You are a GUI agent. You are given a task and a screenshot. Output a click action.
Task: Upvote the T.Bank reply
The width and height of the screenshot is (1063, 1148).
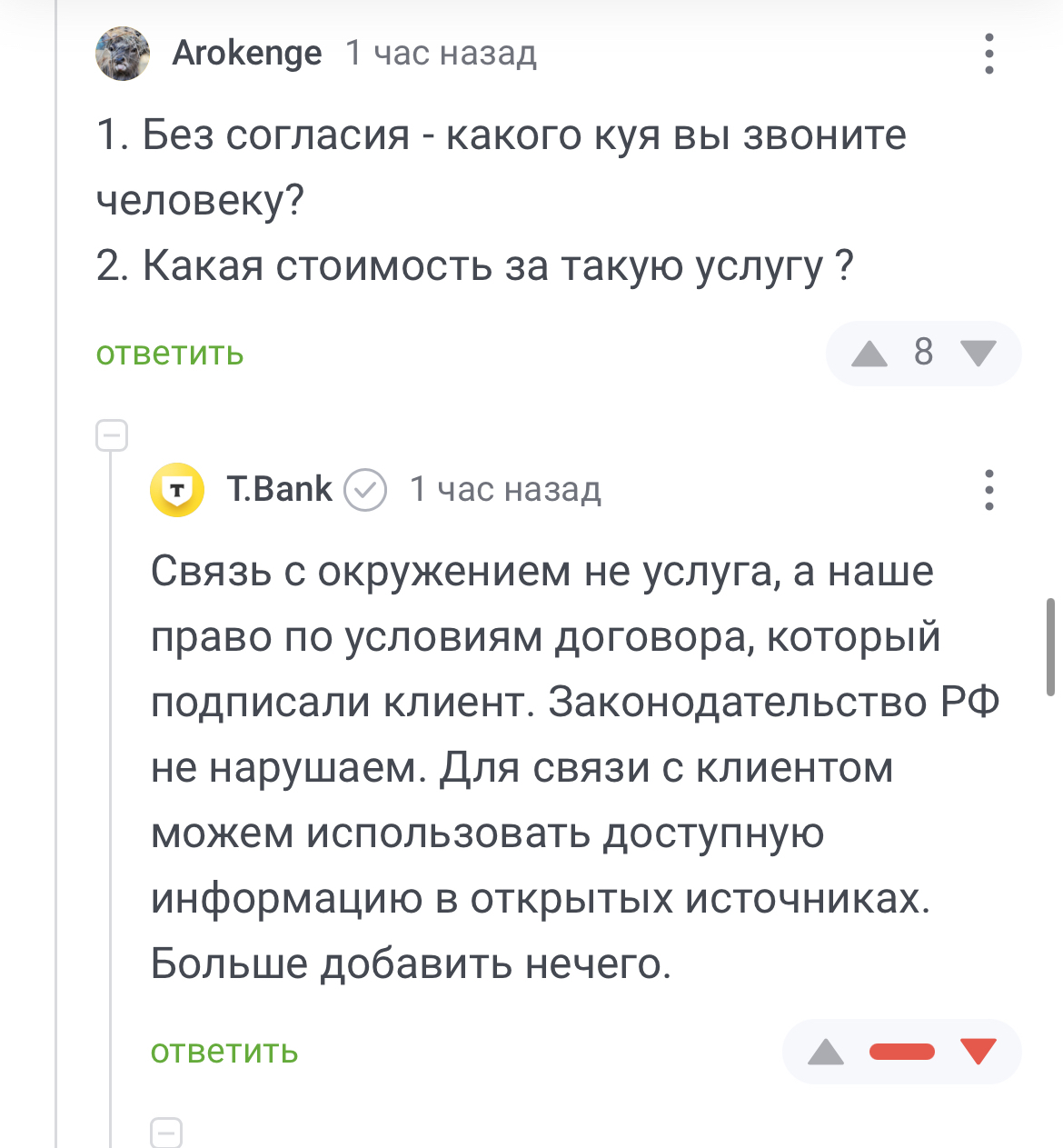(x=825, y=1052)
